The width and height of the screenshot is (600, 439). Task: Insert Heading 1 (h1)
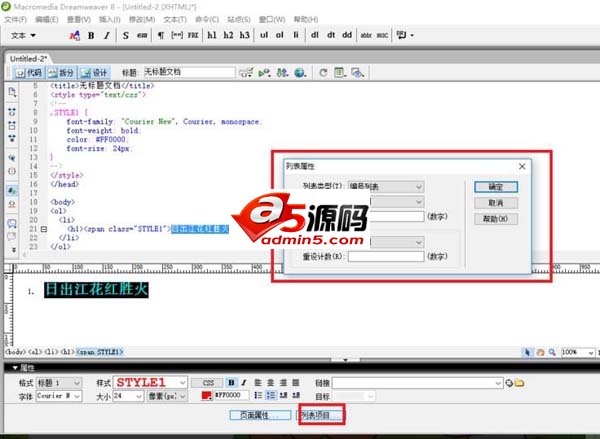coord(212,35)
